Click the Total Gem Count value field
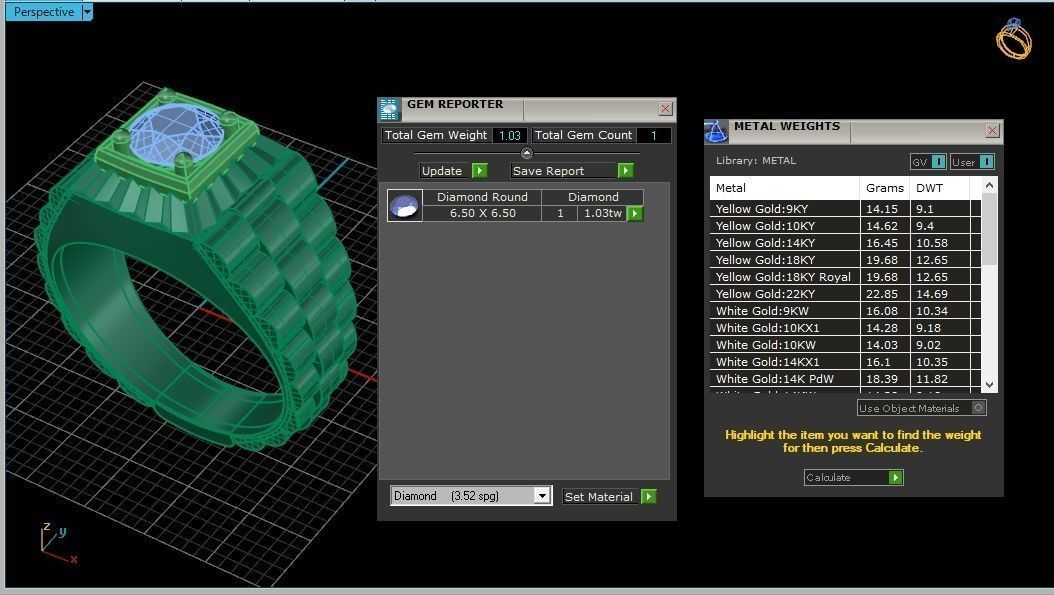The image size is (1054, 595). click(x=653, y=135)
